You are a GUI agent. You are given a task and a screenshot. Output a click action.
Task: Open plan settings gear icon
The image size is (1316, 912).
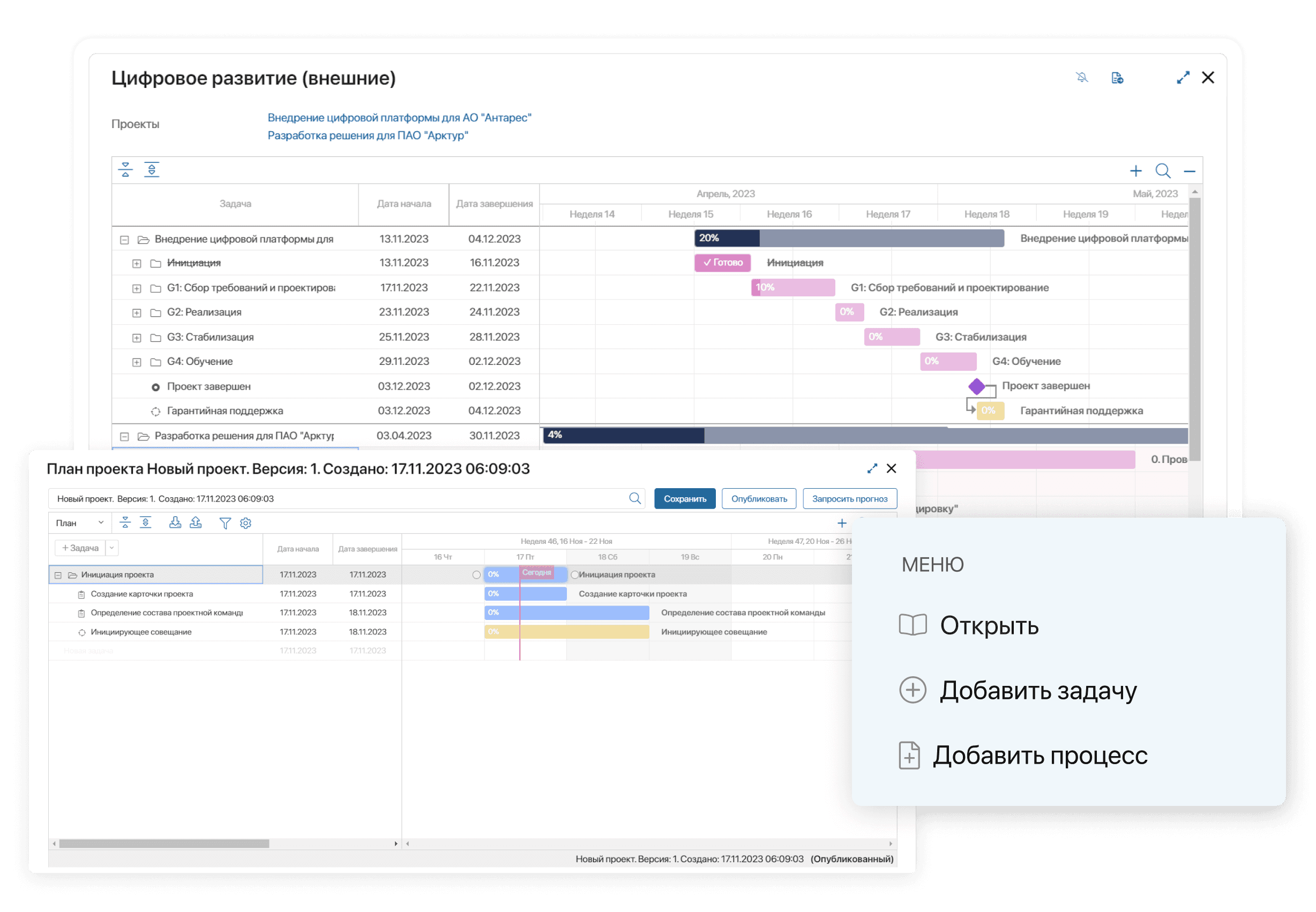[246, 524]
